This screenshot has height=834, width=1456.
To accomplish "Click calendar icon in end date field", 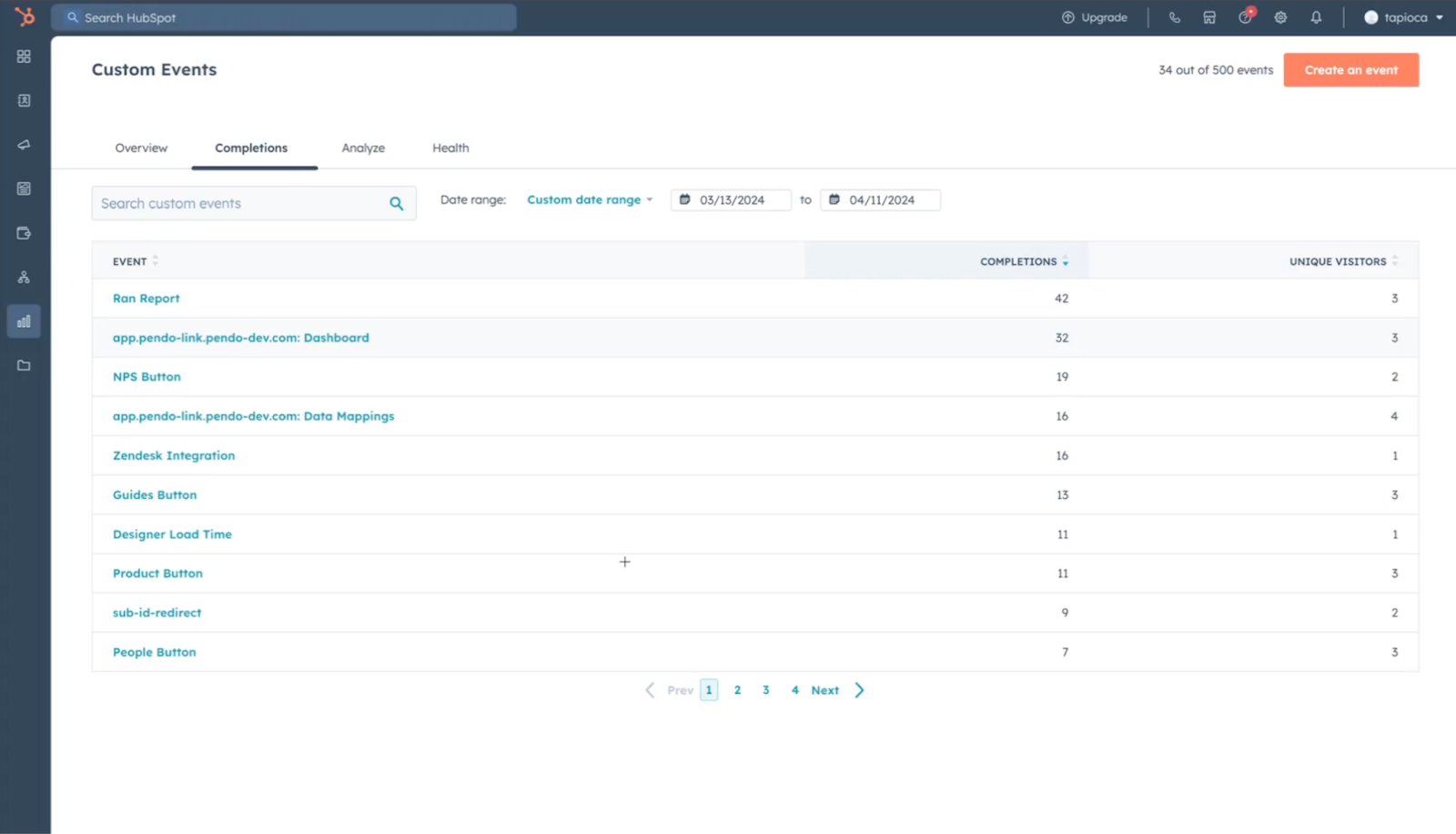I will tap(834, 199).
